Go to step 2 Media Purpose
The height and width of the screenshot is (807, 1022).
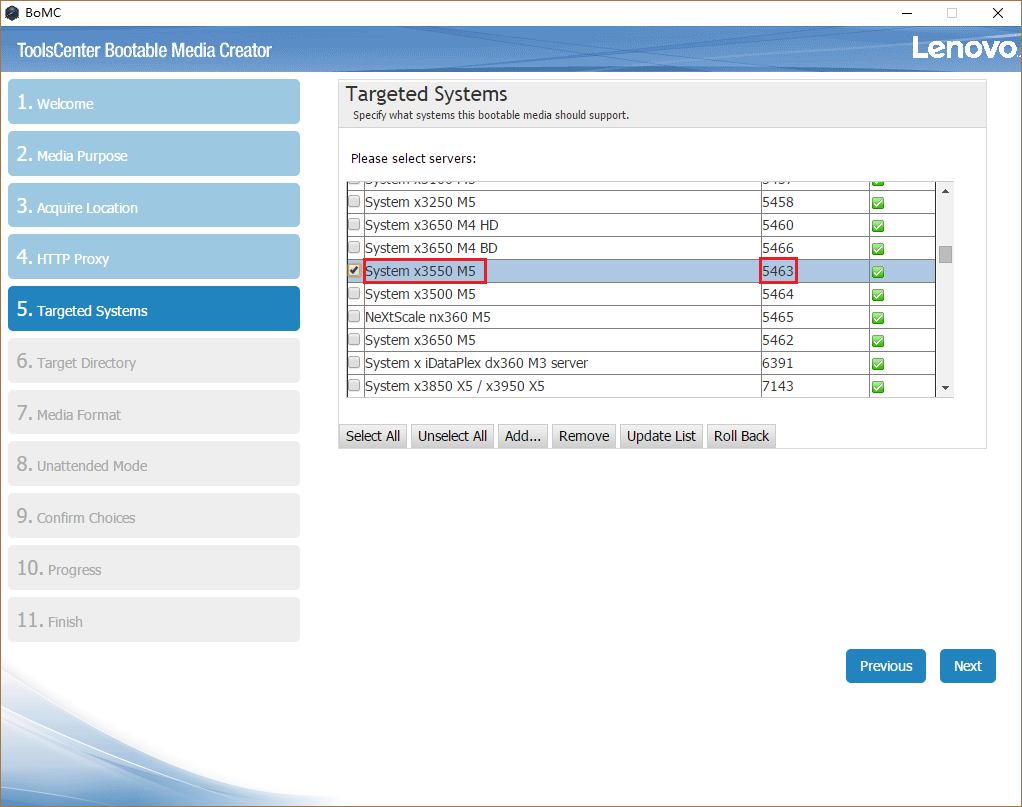154,154
